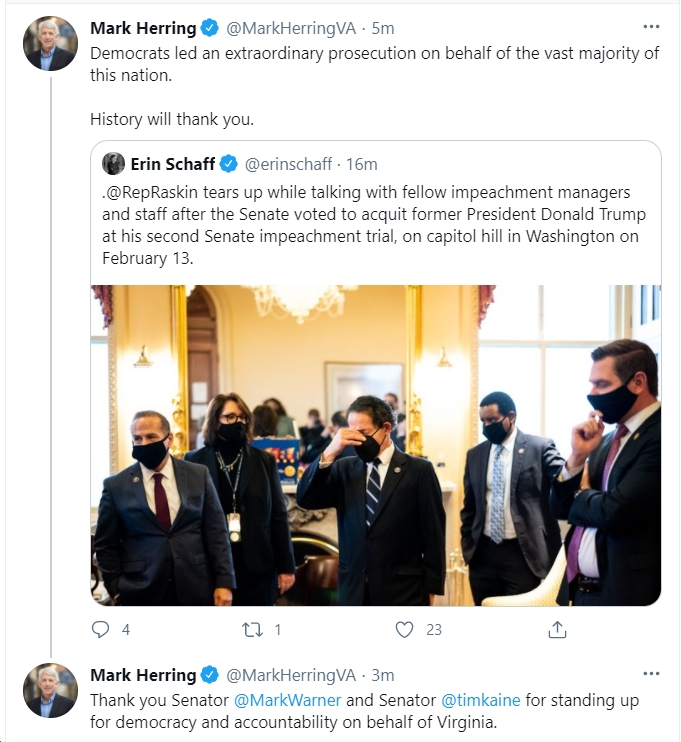Open the quoted tweet text about @RepRaskin
The width and height of the screenshot is (681, 742).
click(x=374, y=225)
